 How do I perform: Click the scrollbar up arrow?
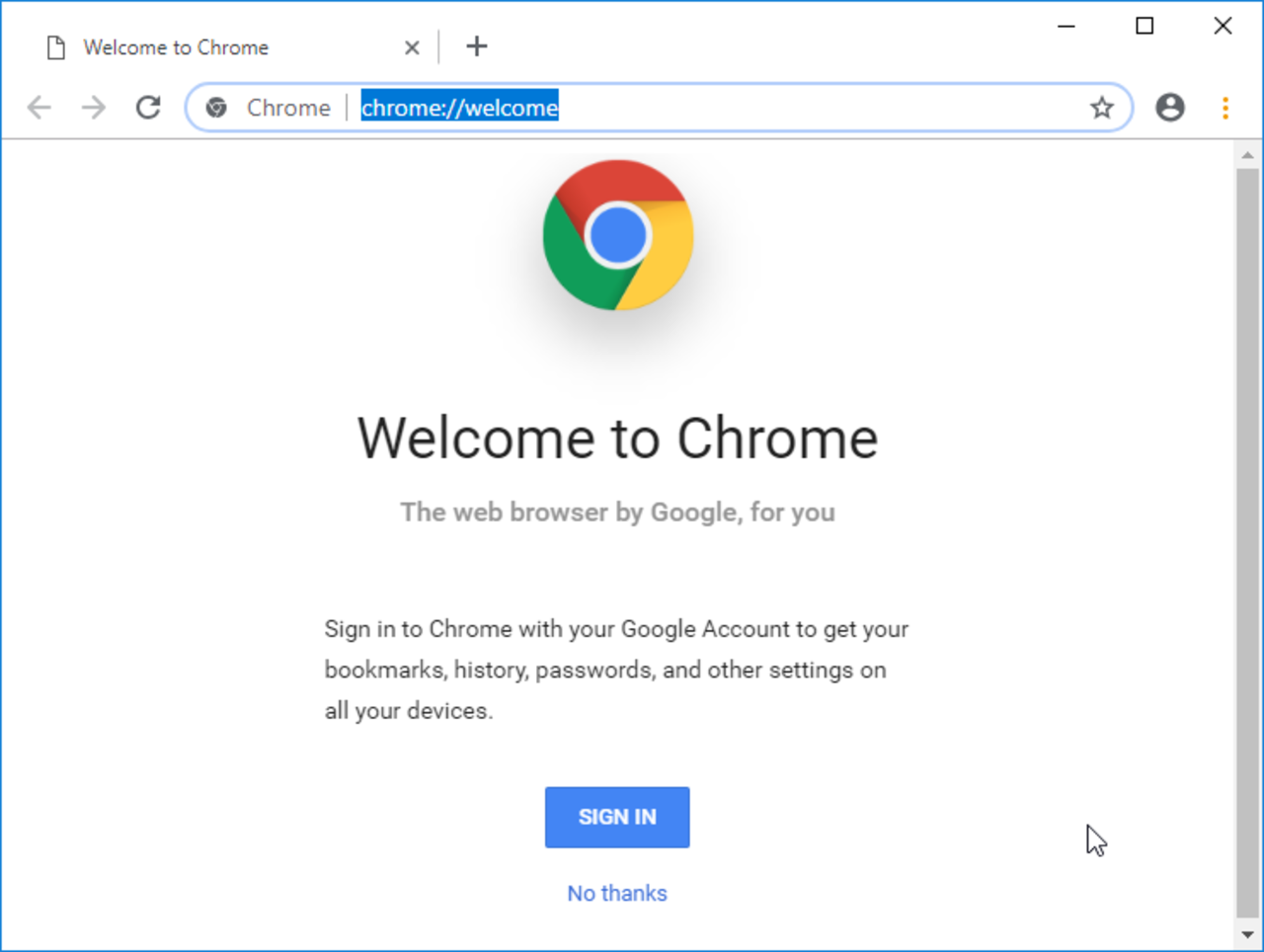1248,154
